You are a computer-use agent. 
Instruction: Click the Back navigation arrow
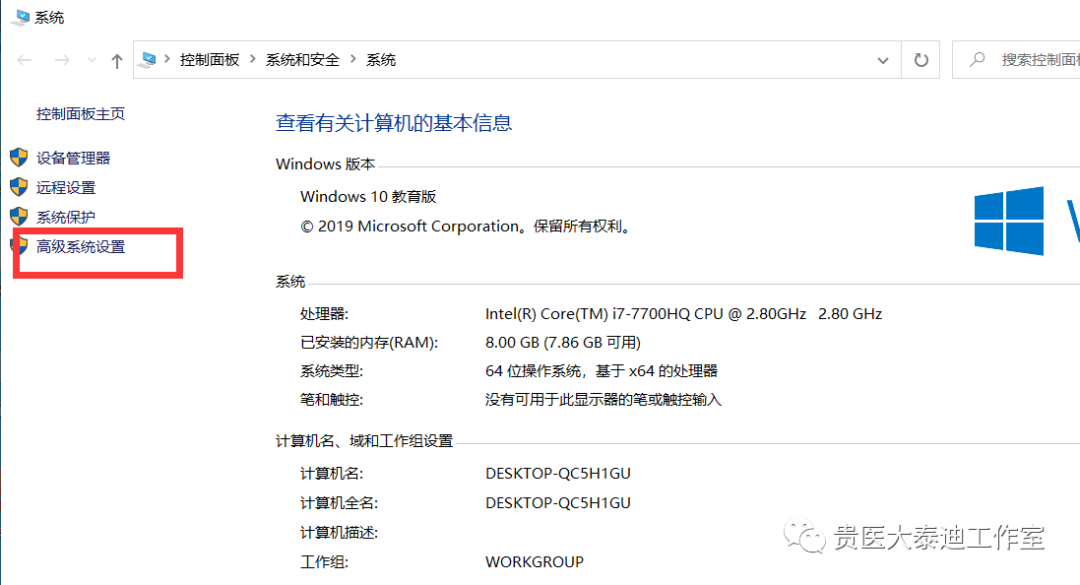25,61
